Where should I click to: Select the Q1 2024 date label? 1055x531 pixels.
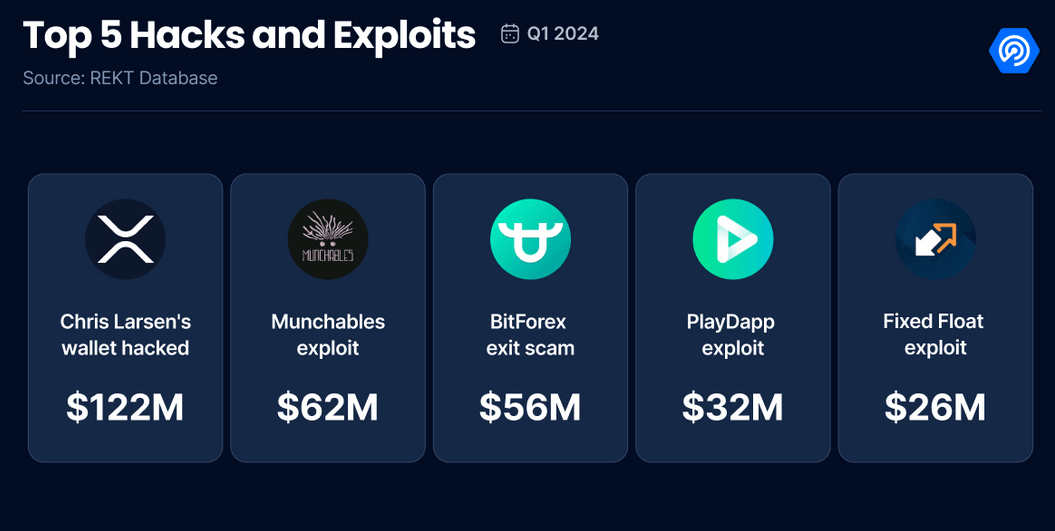point(562,34)
